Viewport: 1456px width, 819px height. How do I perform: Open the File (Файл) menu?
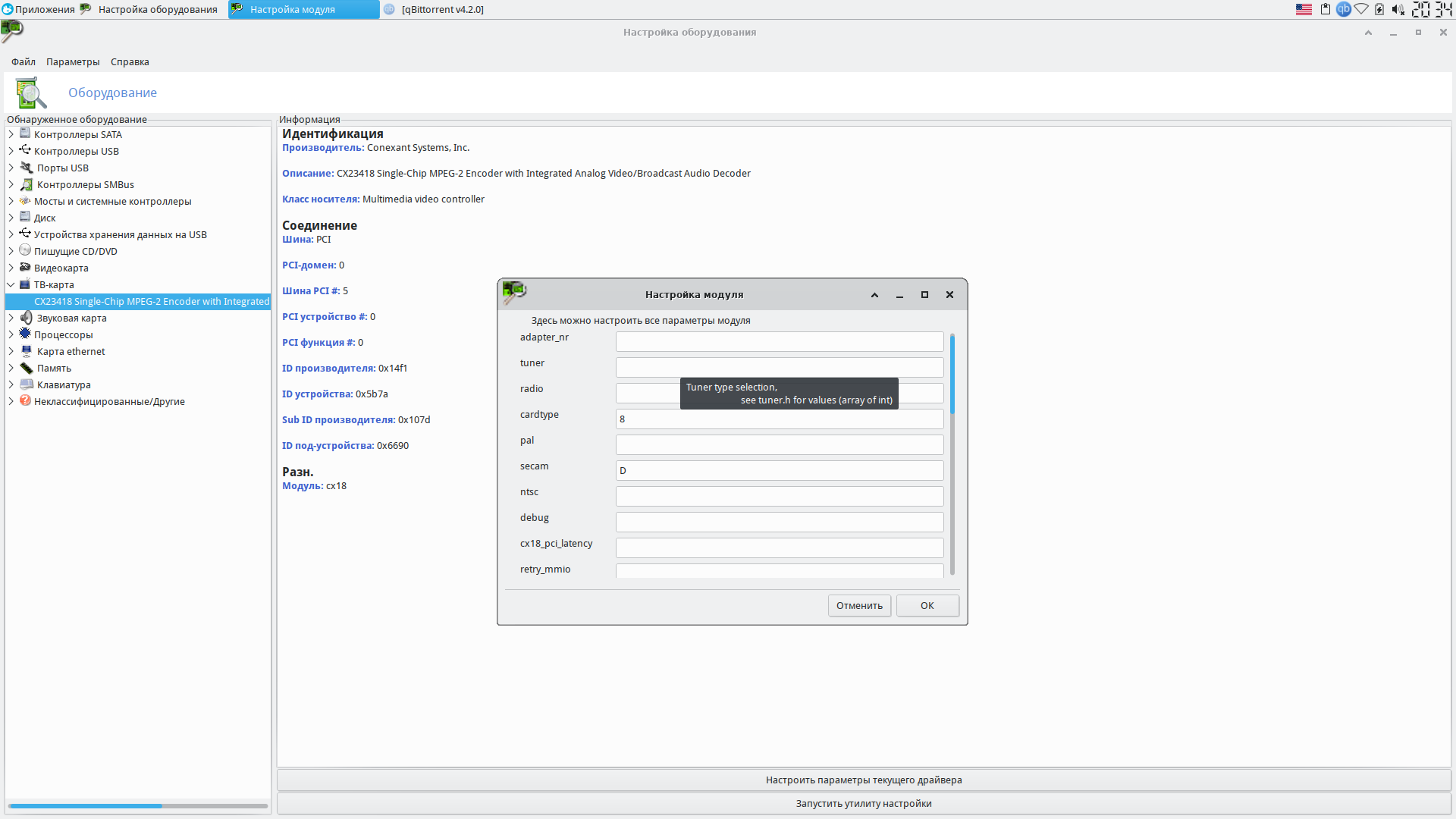pyautogui.click(x=23, y=62)
